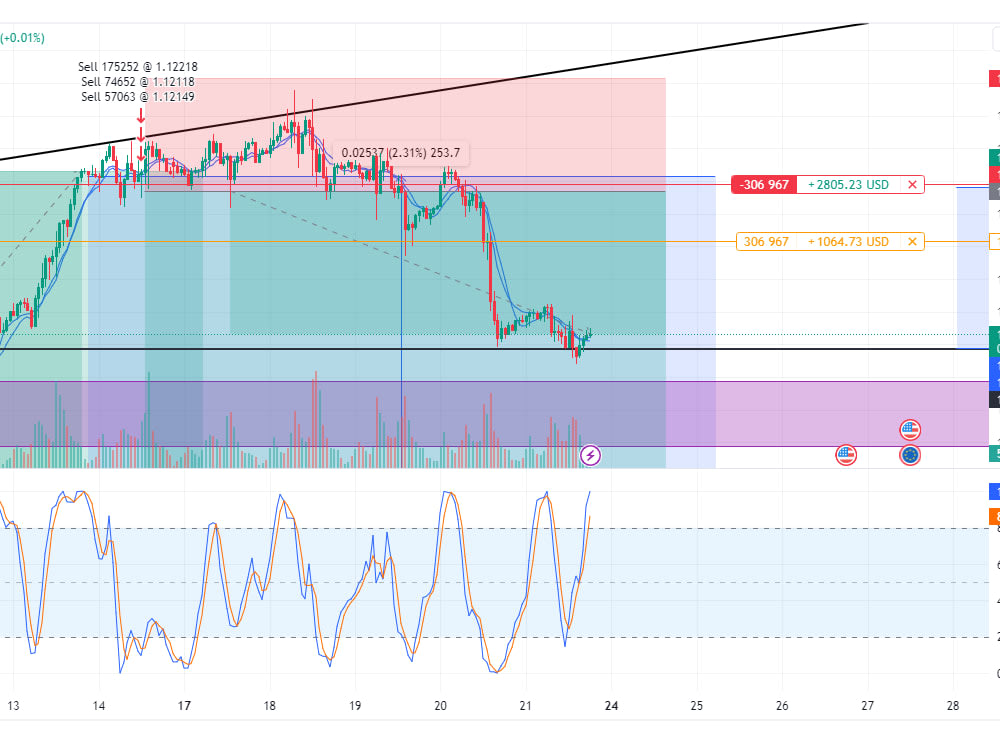1000x750 pixels.
Task: Close the -306 967 position via its red X
Action: (911, 184)
